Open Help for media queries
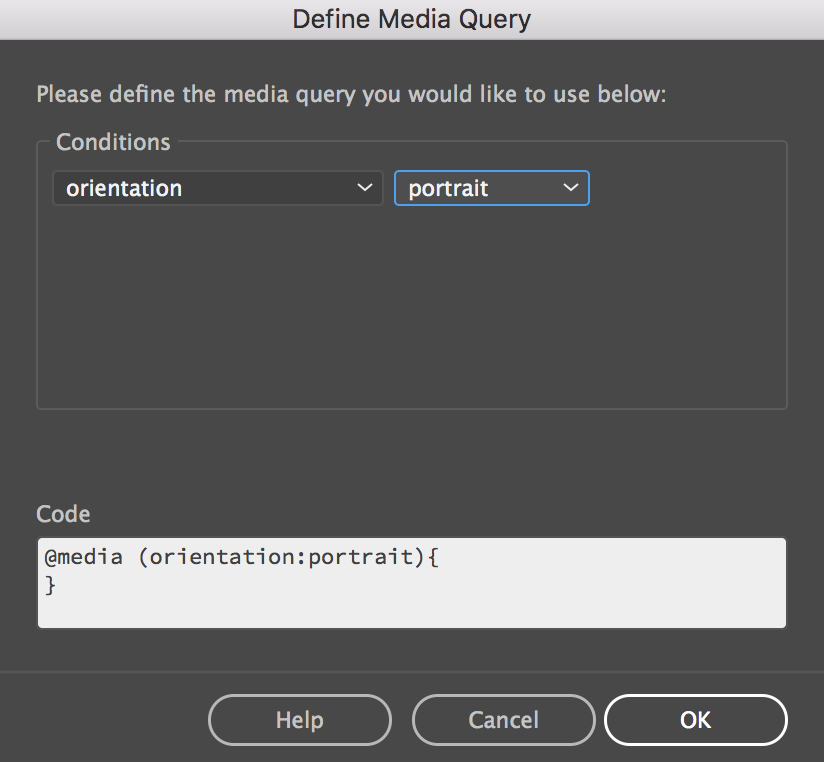This screenshot has width=824, height=762. (299, 720)
